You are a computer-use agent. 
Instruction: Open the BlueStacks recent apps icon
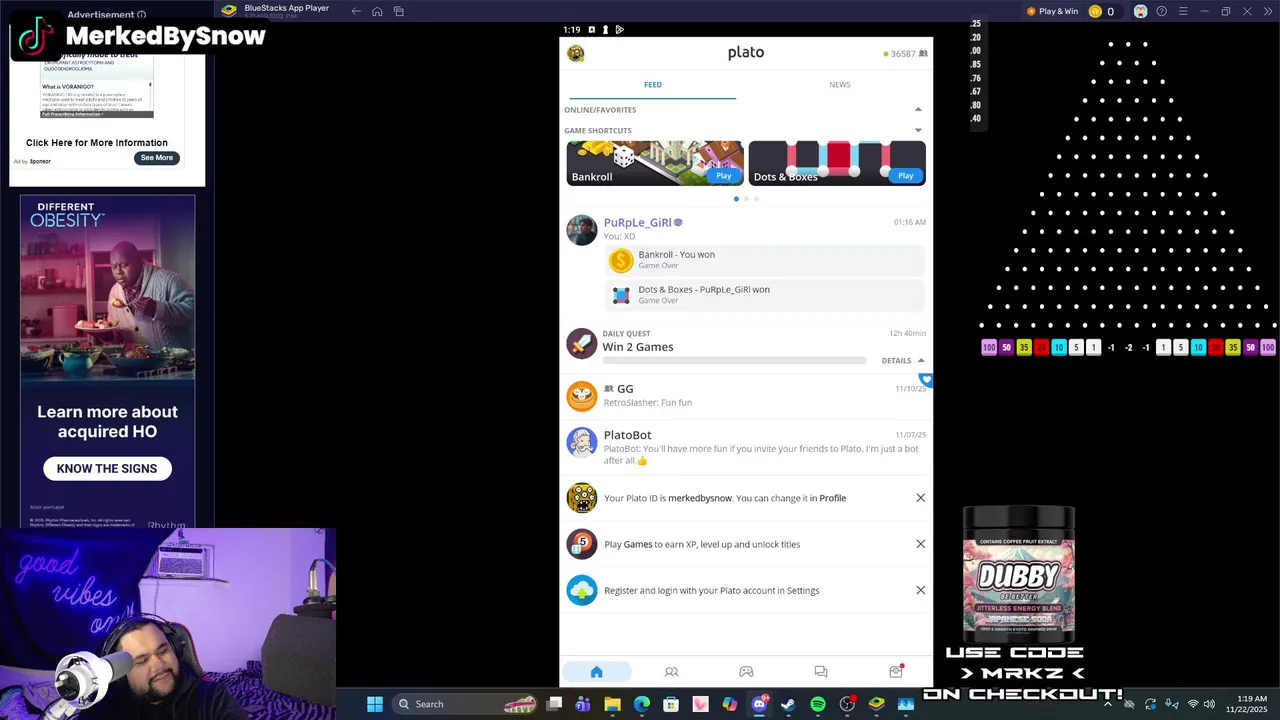click(x=399, y=11)
